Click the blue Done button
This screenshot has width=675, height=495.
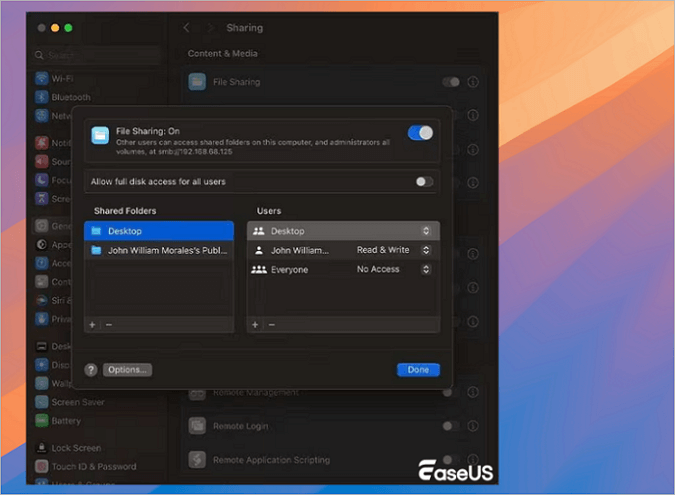tap(417, 369)
